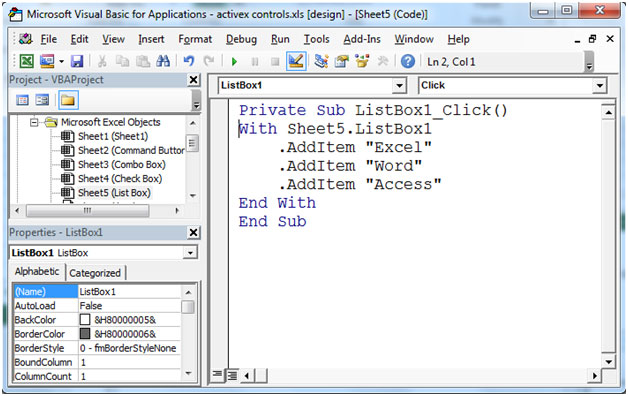Click the Undo arrow icon

189,61
